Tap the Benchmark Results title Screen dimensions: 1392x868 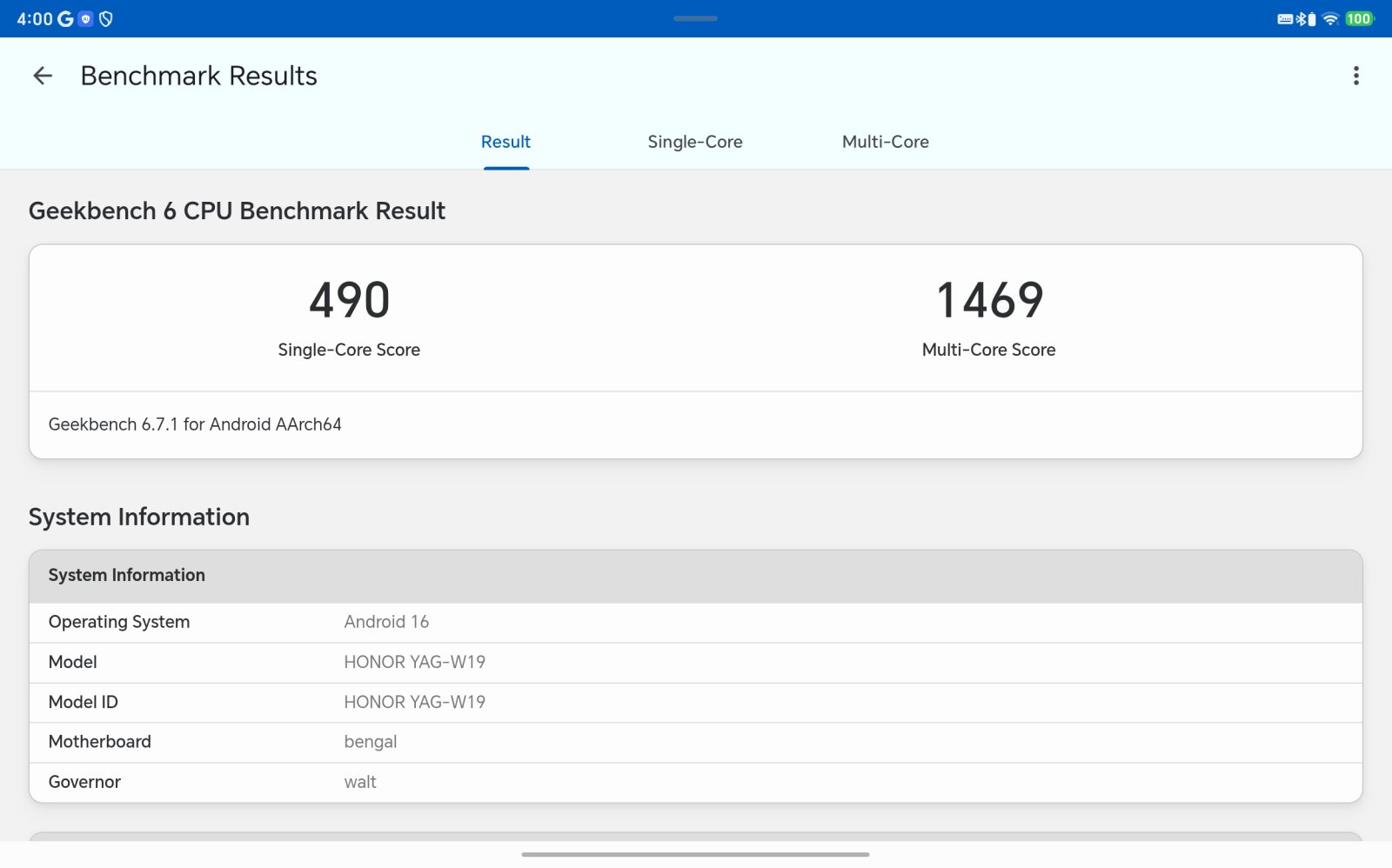coord(199,76)
